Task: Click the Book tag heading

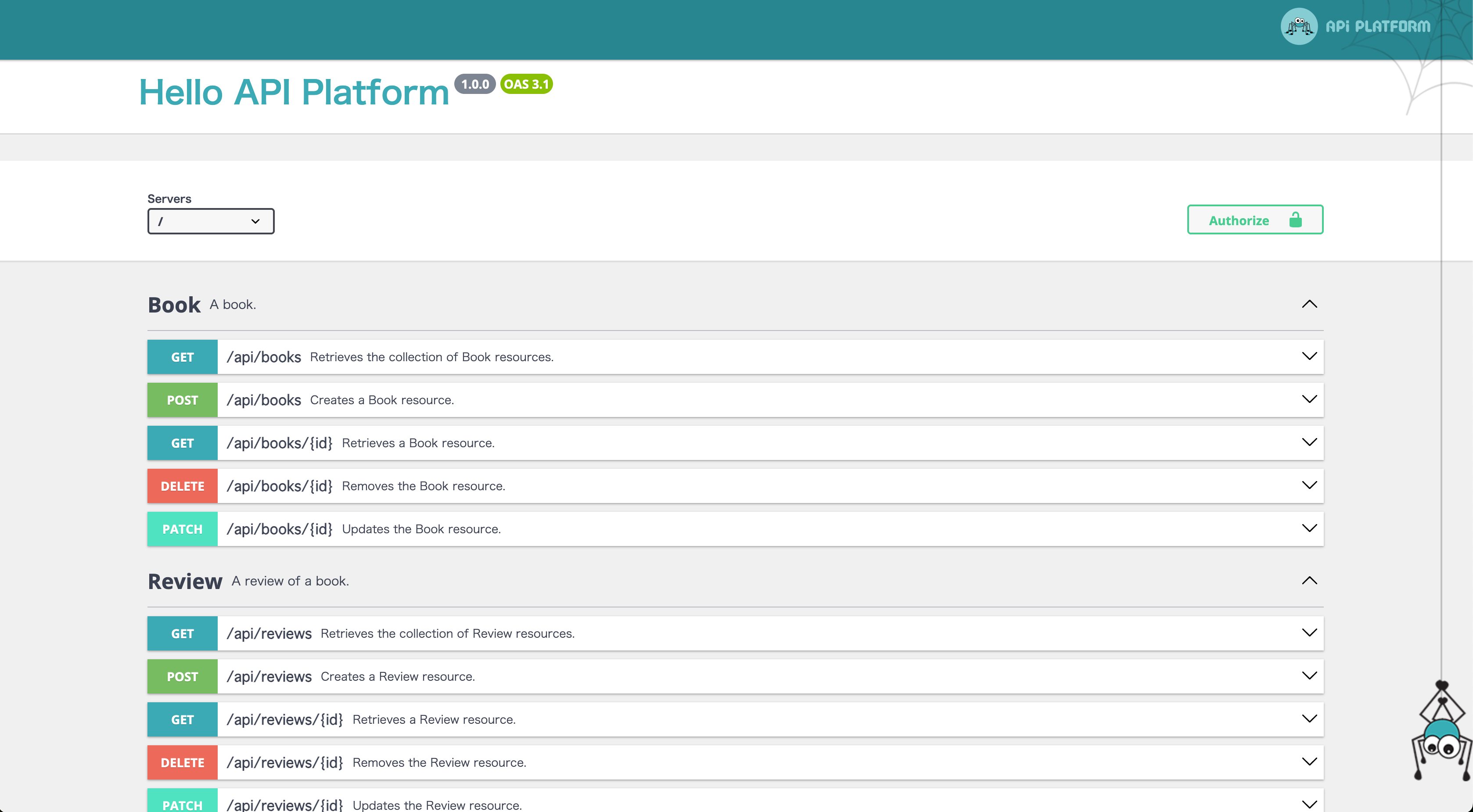Action: click(x=174, y=305)
